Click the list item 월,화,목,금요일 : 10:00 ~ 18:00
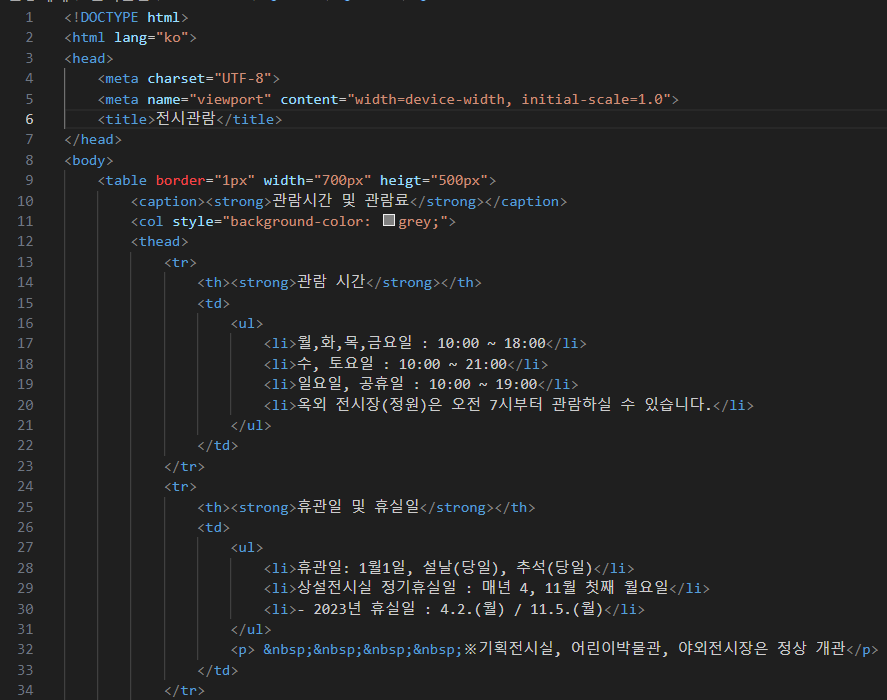 click(421, 343)
